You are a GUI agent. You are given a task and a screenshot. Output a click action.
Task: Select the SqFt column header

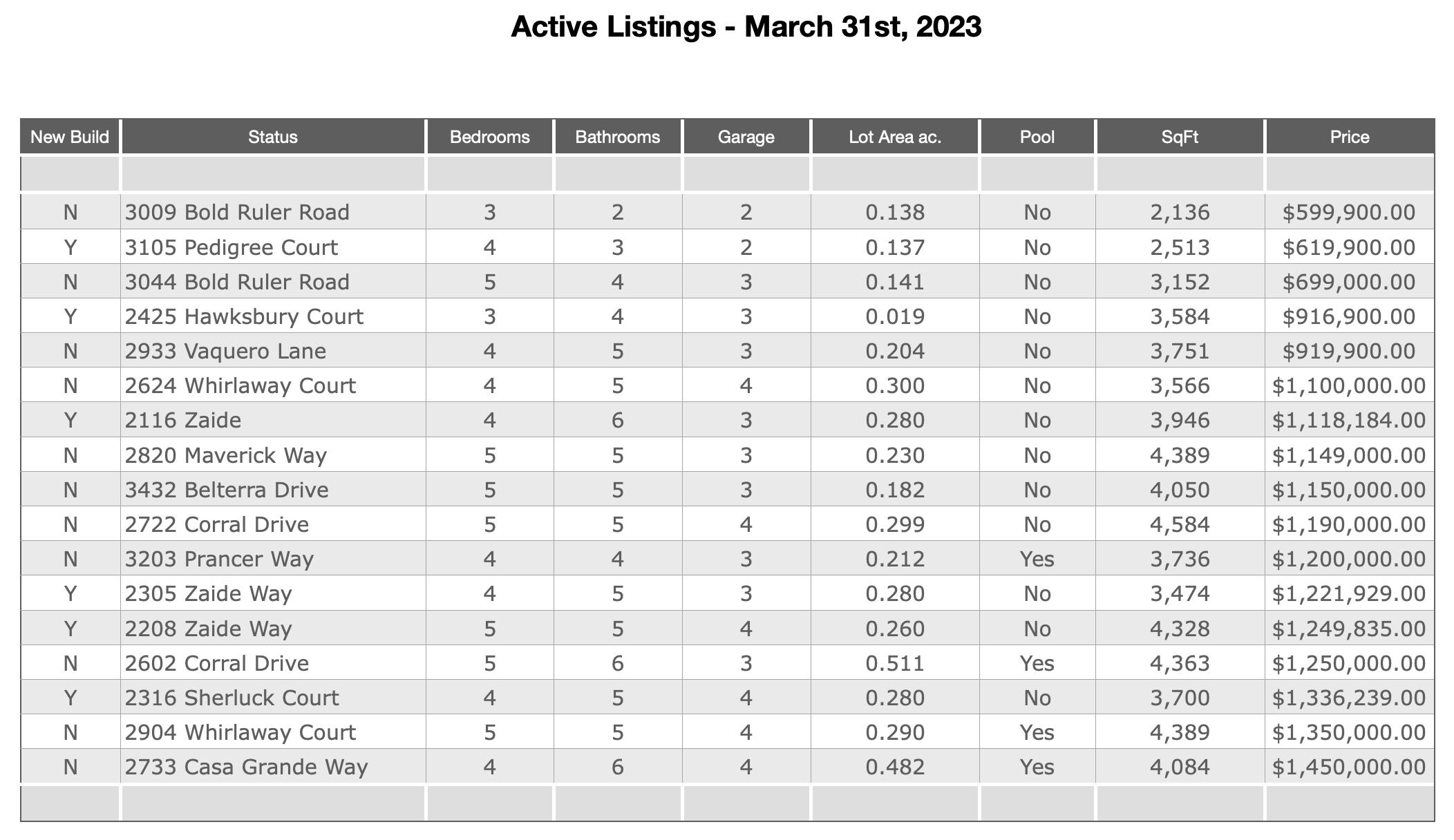pos(1180,136)
